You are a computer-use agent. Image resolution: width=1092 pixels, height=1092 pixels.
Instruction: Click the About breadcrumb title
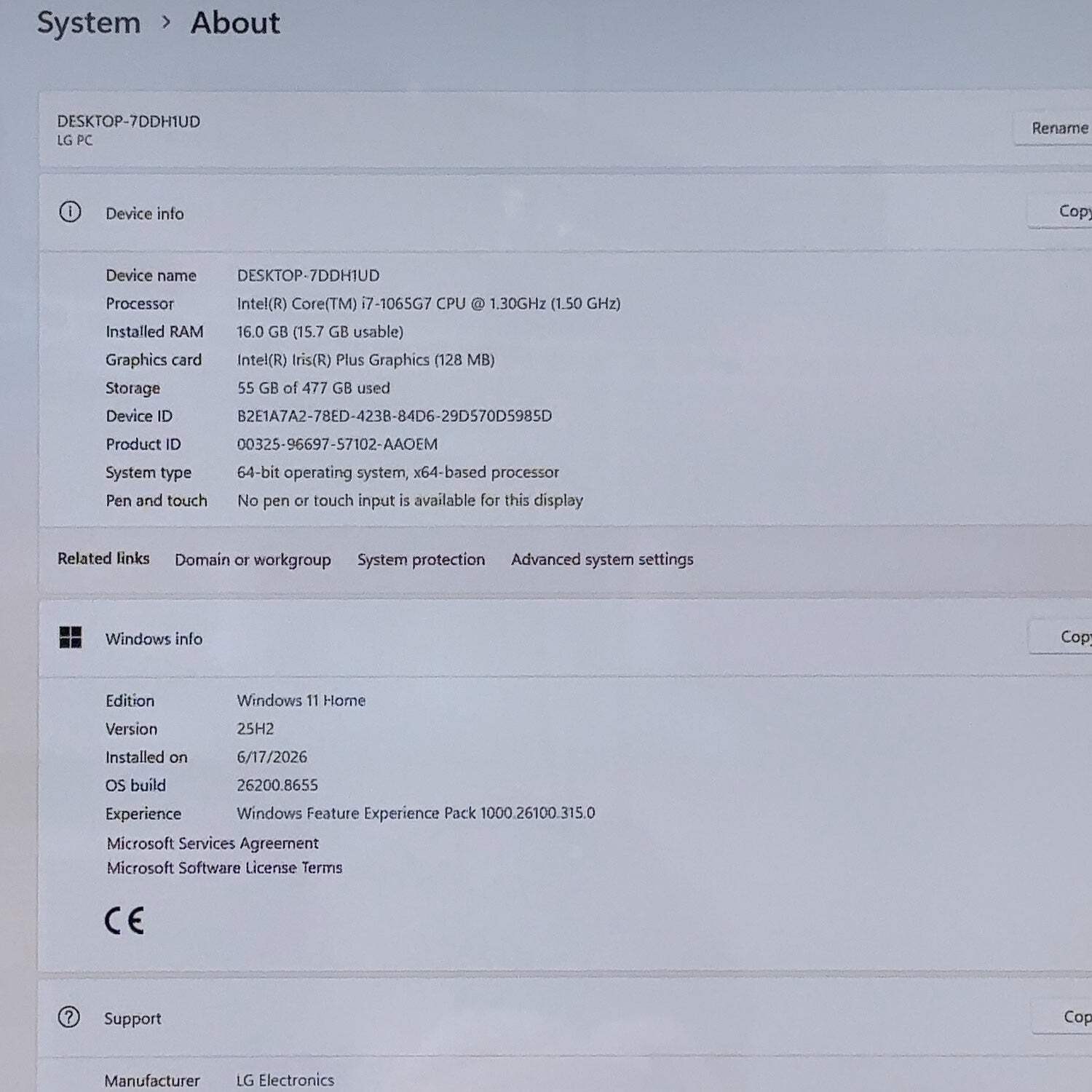pyautogui.click(x=235, y=23)
